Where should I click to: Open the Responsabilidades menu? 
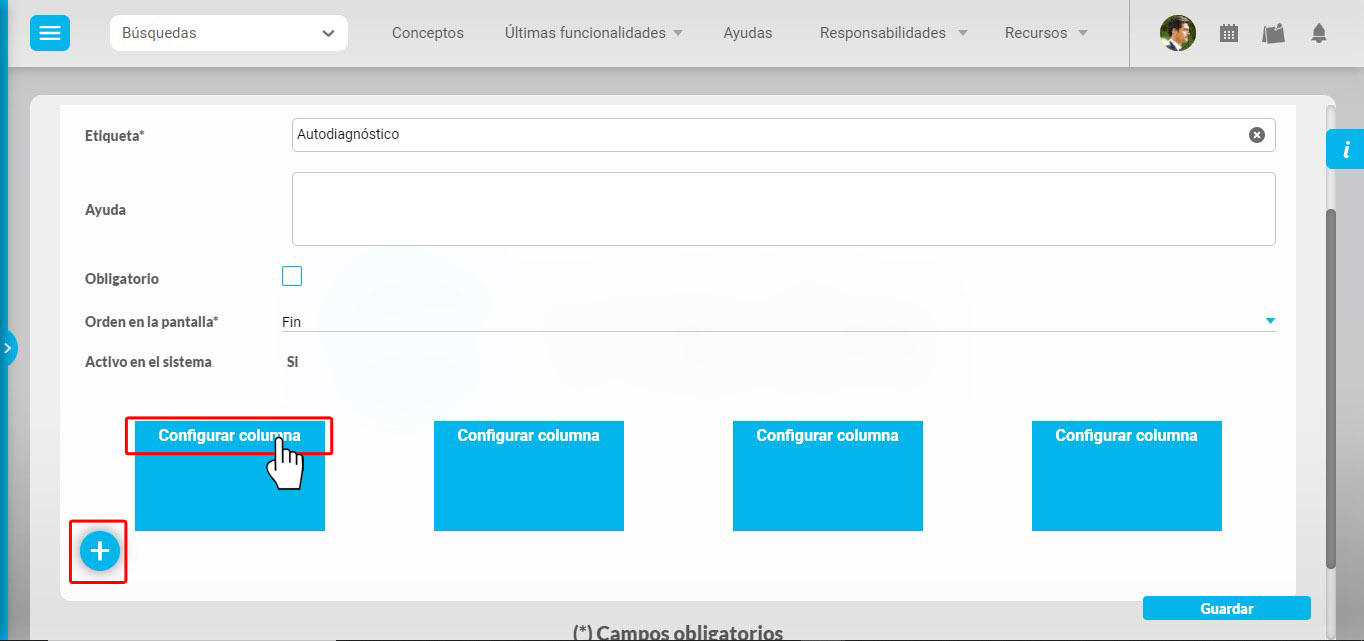coord(893,33)
